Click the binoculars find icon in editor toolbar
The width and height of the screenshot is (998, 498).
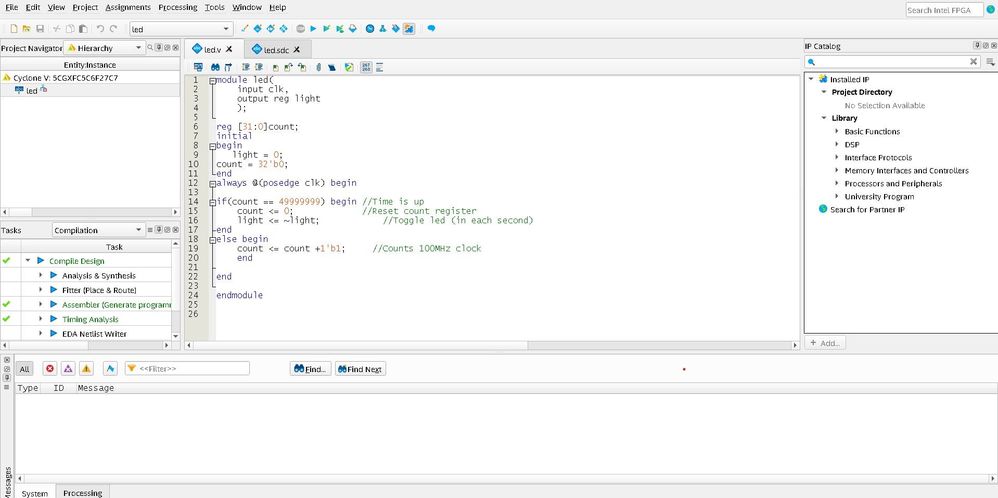215,67
